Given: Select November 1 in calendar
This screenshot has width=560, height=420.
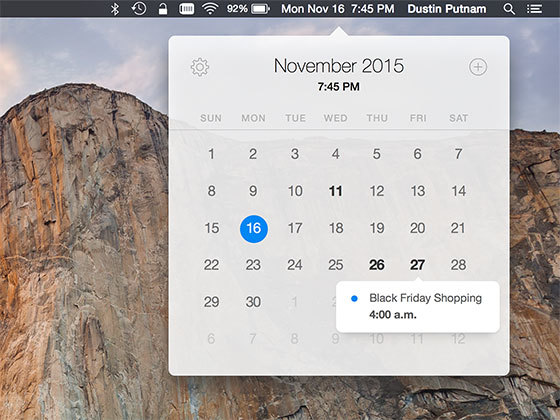Looking at the screenshot, I should [211, 154].
